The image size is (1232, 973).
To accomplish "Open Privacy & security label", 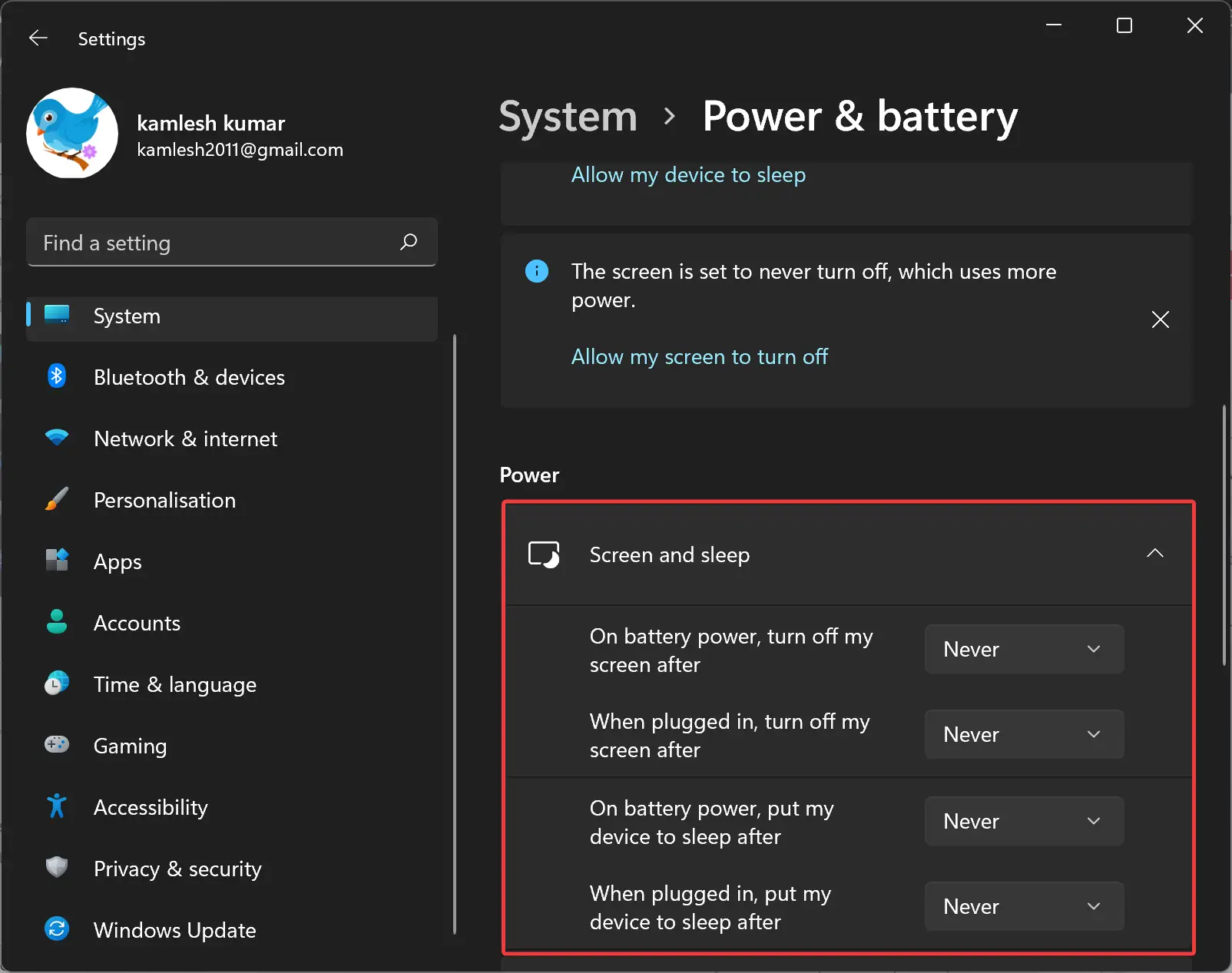I will [x=177, y=869].
